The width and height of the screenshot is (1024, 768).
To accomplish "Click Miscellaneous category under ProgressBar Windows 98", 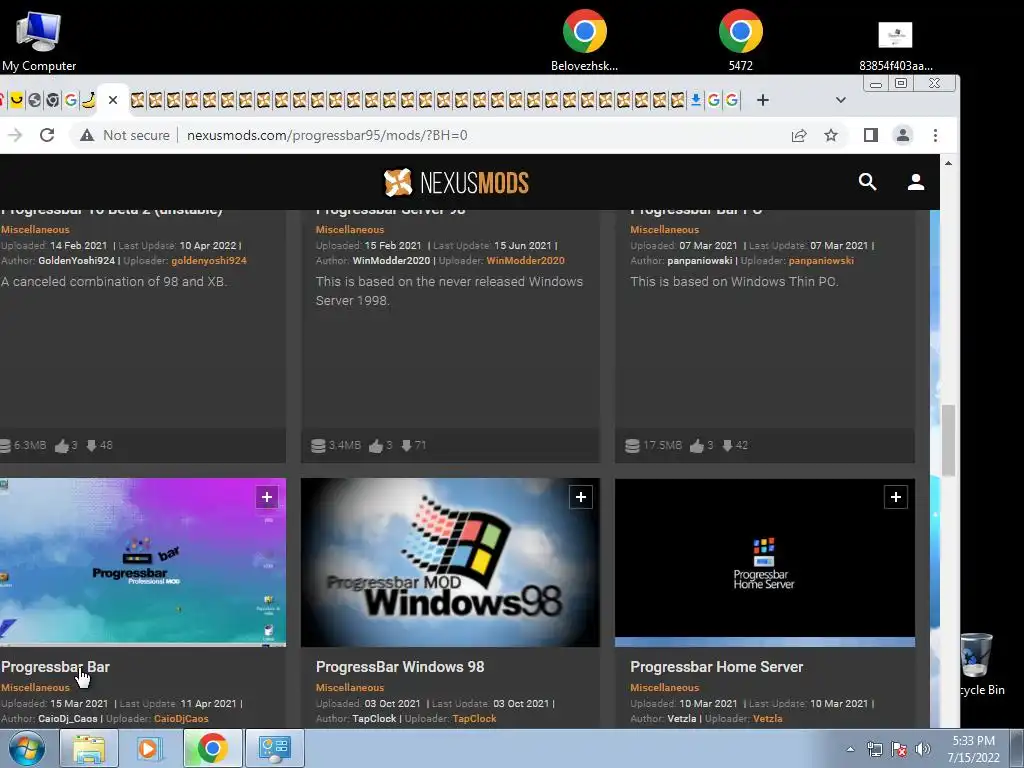I will tap(349, 688).
